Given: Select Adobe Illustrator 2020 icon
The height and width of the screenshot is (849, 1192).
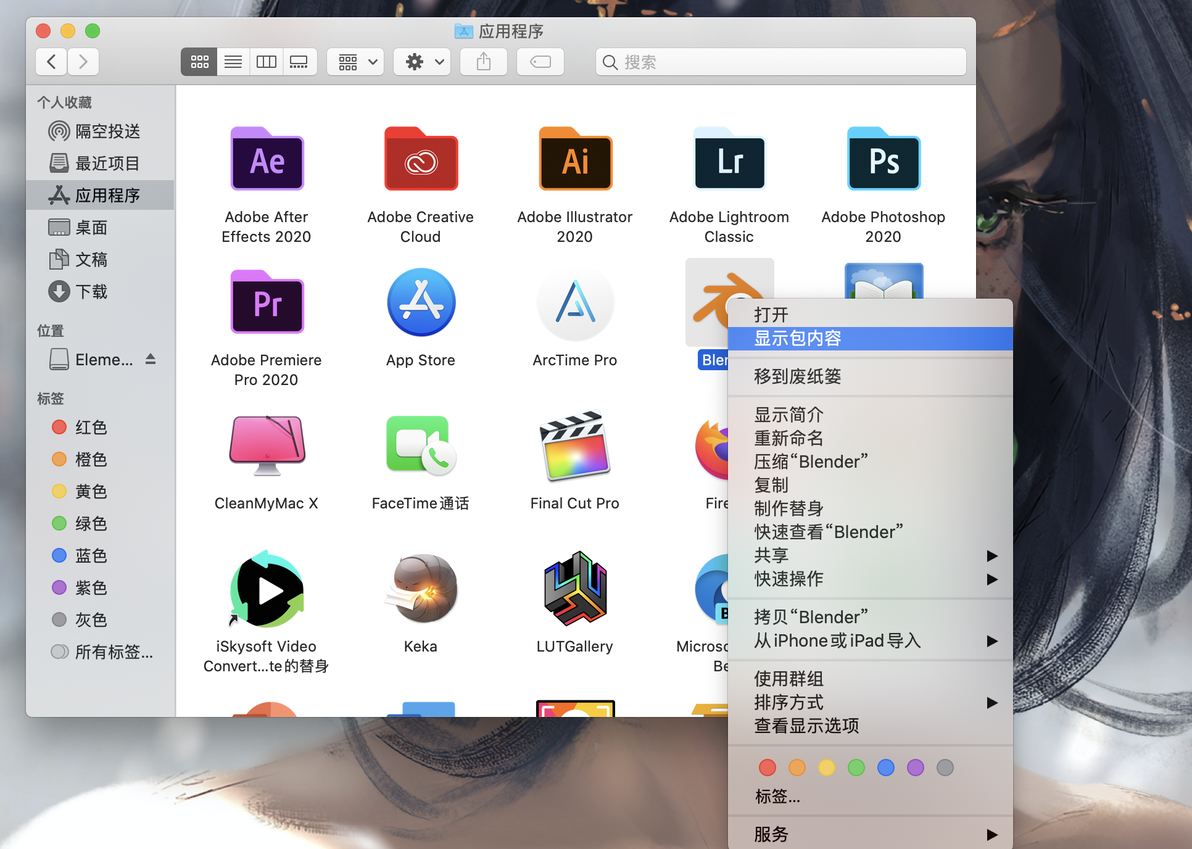Looking at the screenshot, I should click(575, 159).
